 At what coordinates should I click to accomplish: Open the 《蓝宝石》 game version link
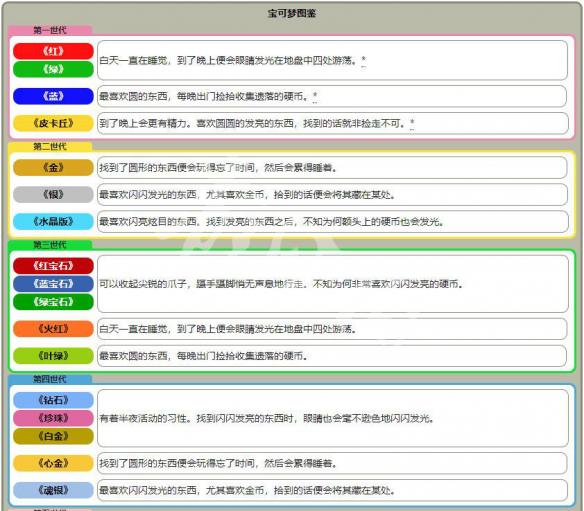[x=53, y=284]
